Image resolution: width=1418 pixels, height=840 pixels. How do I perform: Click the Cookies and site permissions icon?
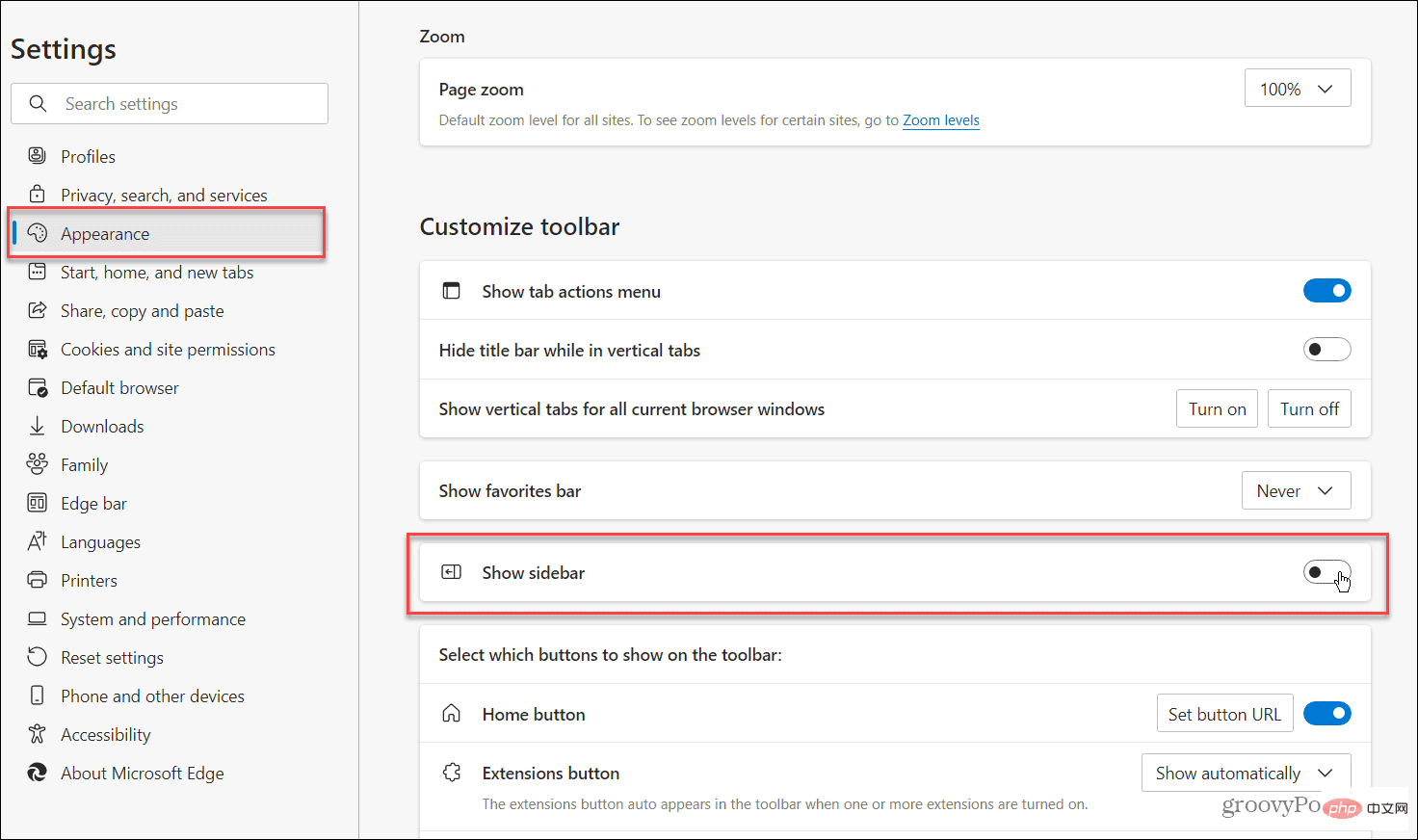point(37,348)
